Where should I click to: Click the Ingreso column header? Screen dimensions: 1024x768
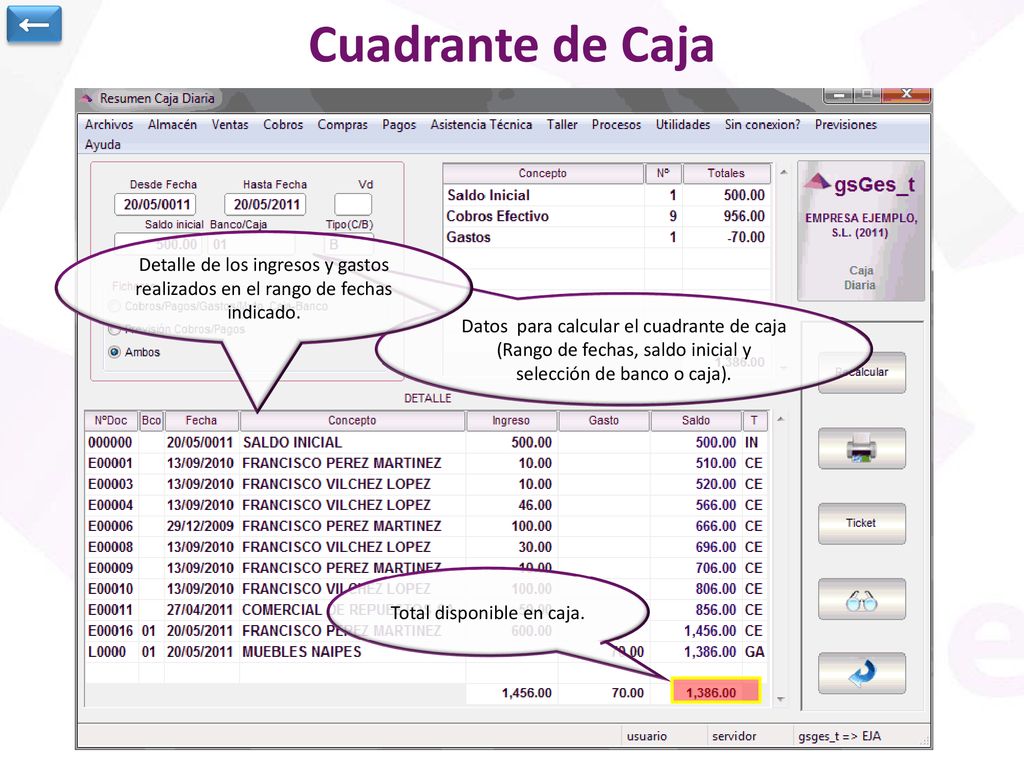click(x=511, y=421)
